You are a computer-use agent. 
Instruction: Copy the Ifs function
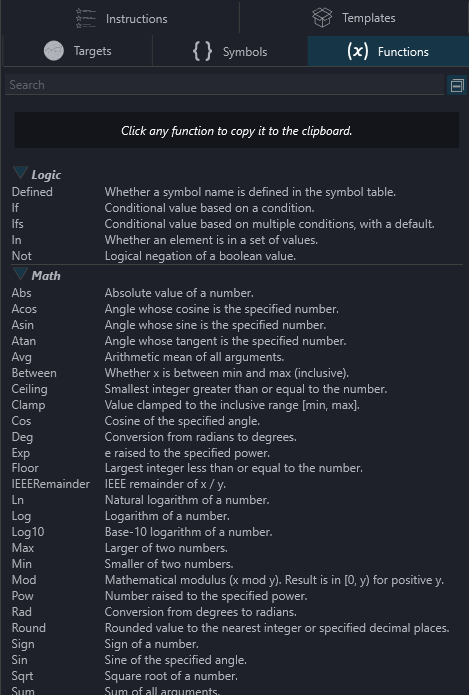[17, 224]
